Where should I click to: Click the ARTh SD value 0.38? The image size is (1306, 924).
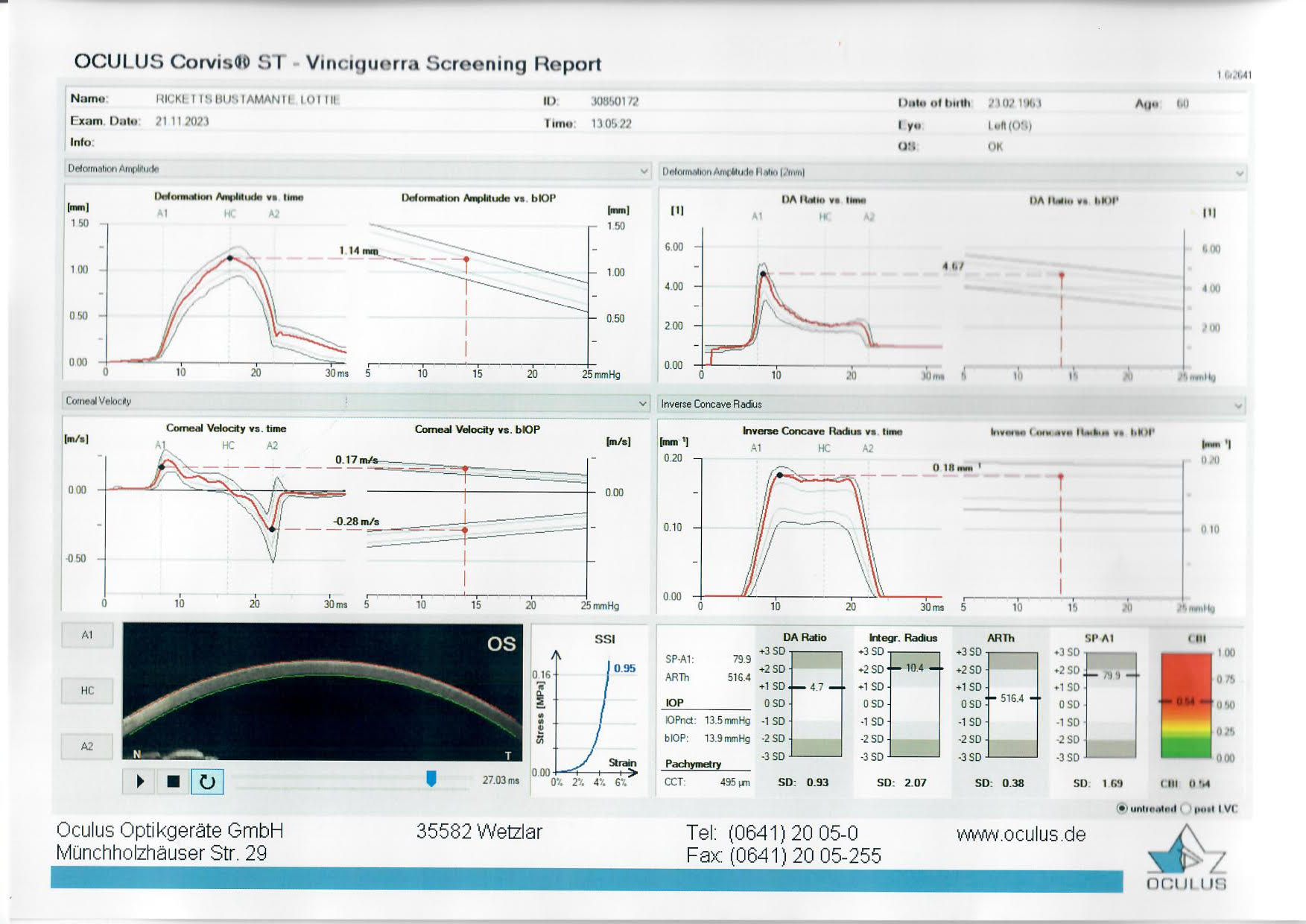(x=1012, y=782)
